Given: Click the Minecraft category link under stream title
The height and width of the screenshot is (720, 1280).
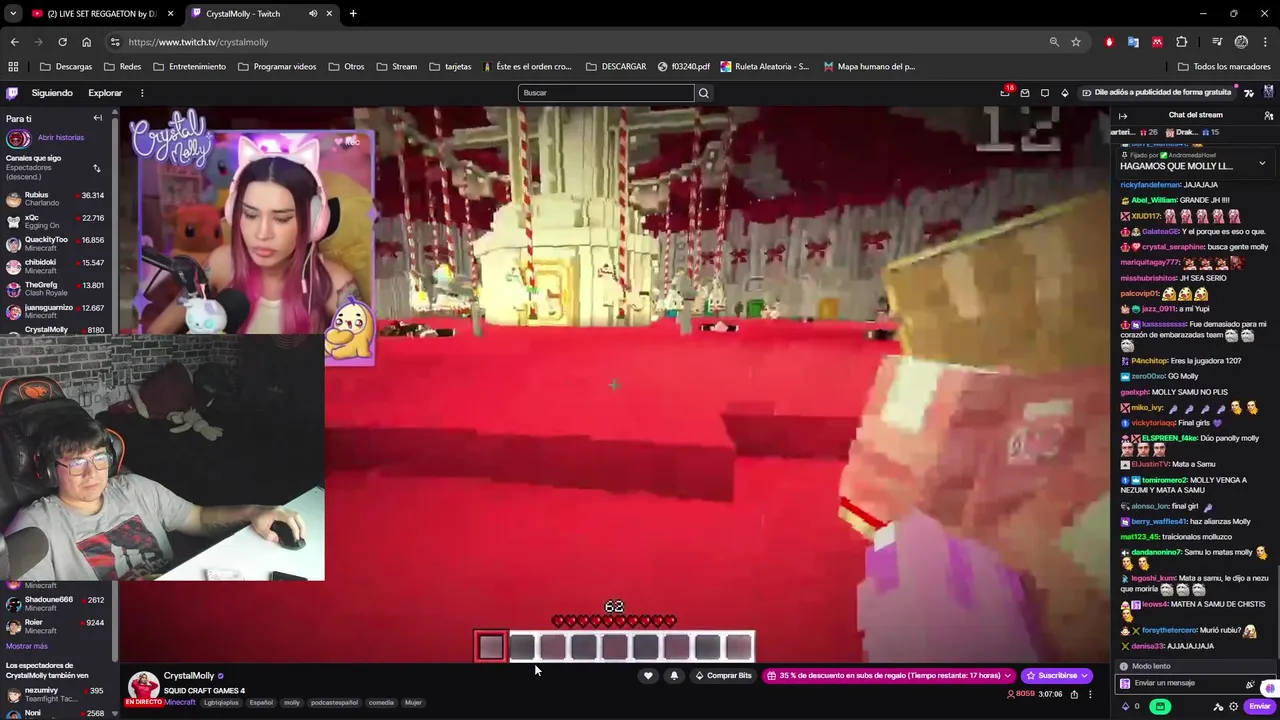Looking at the screenshot, I should [180, 702].
